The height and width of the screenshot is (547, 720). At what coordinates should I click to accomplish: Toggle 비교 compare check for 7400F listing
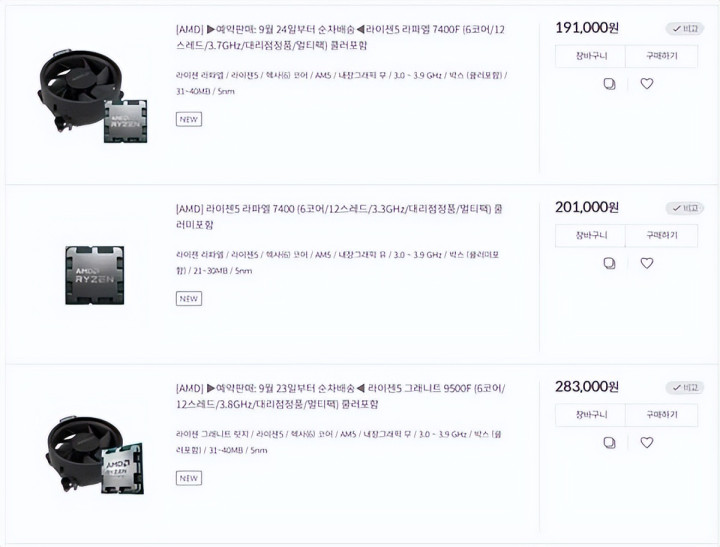(685, 28)
